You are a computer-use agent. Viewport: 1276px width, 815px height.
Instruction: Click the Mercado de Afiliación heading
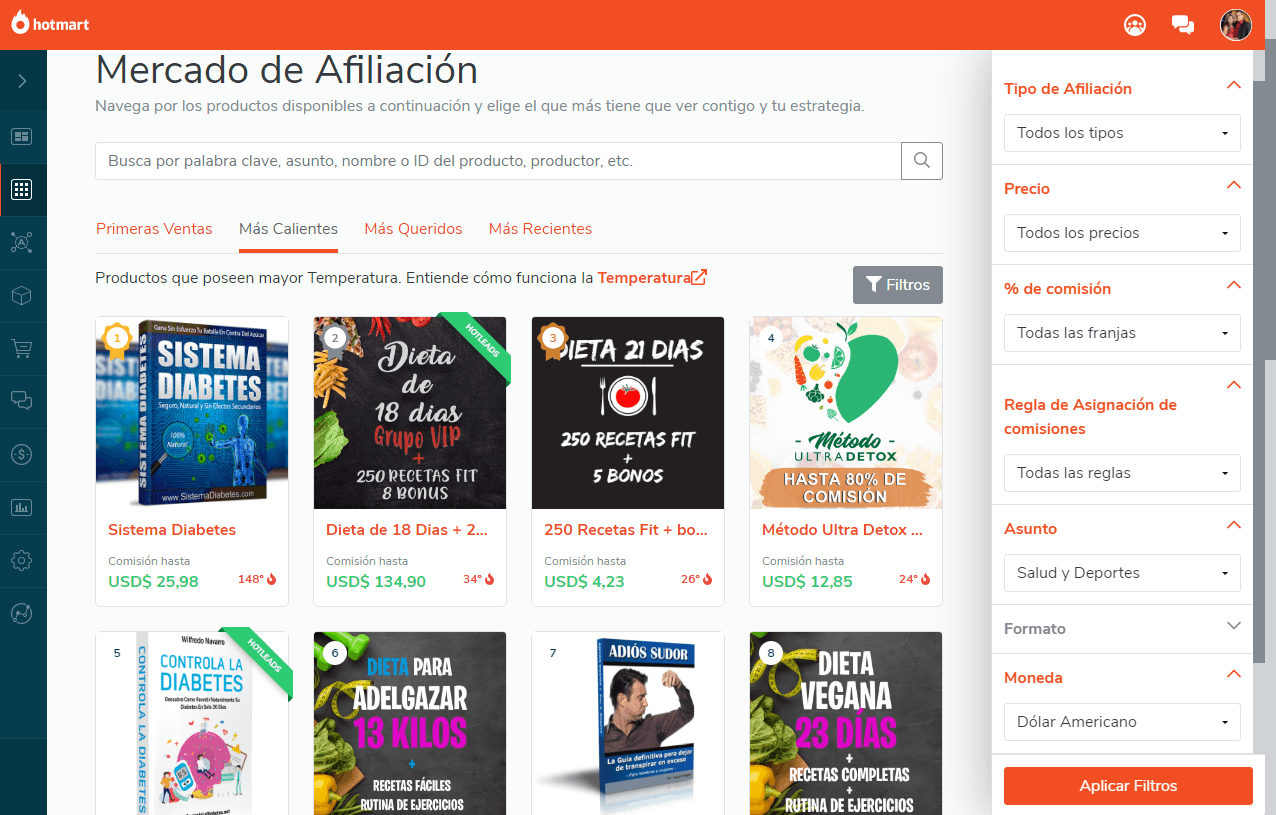pyautogui.click(x=286, y=70)
